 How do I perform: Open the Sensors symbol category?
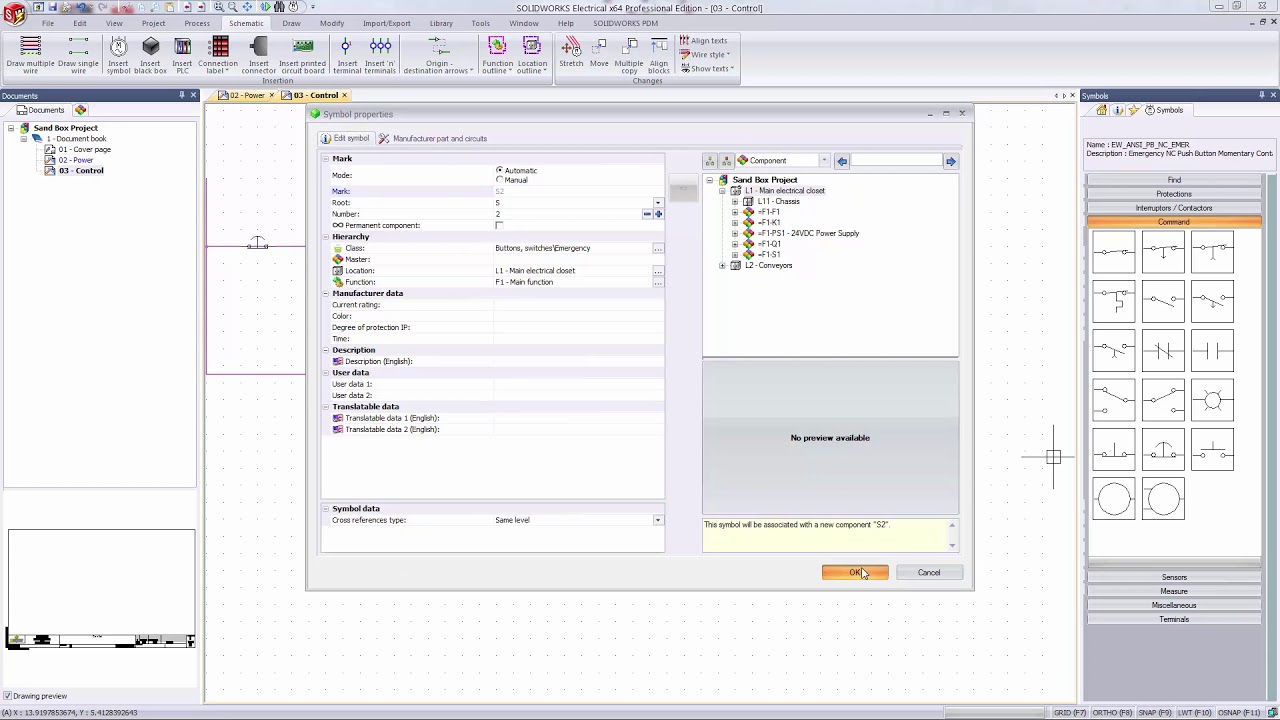click(x=1174, y=577)
